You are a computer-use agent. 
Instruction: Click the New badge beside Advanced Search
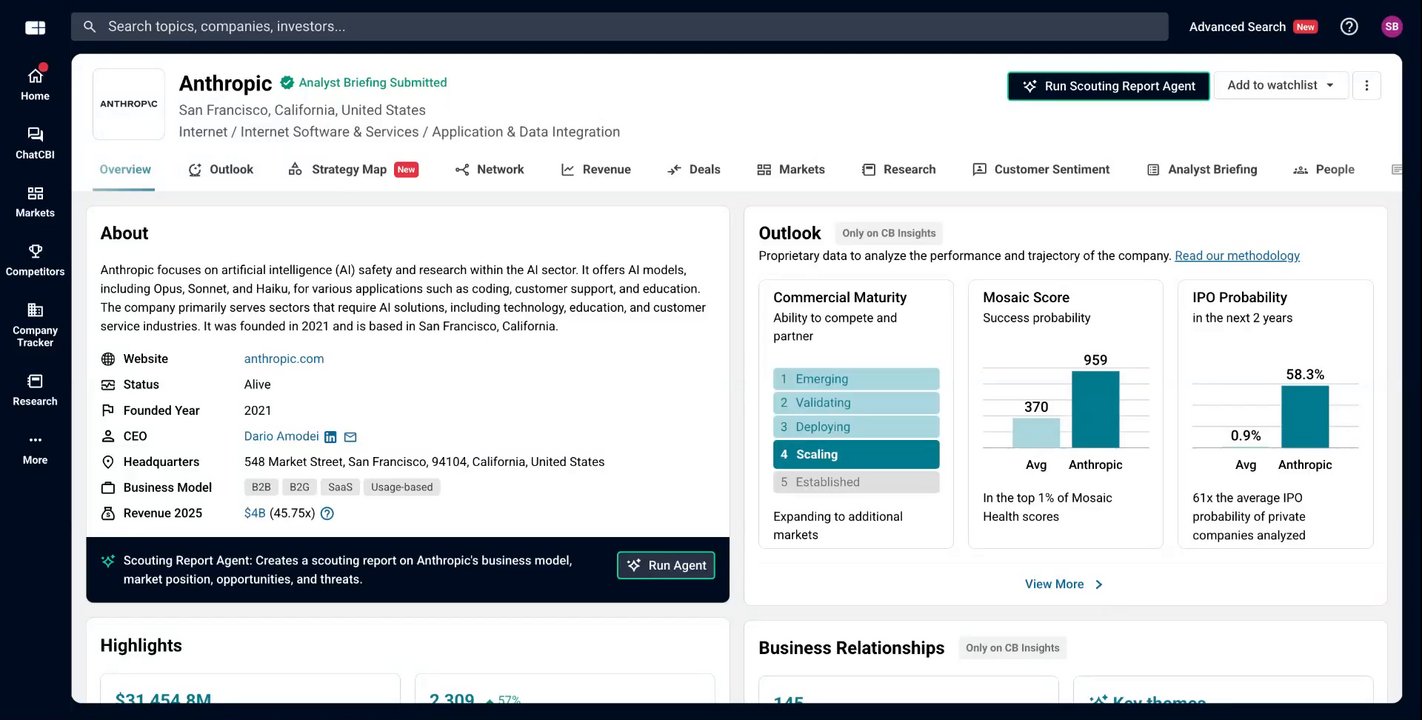click(1305, 27)
